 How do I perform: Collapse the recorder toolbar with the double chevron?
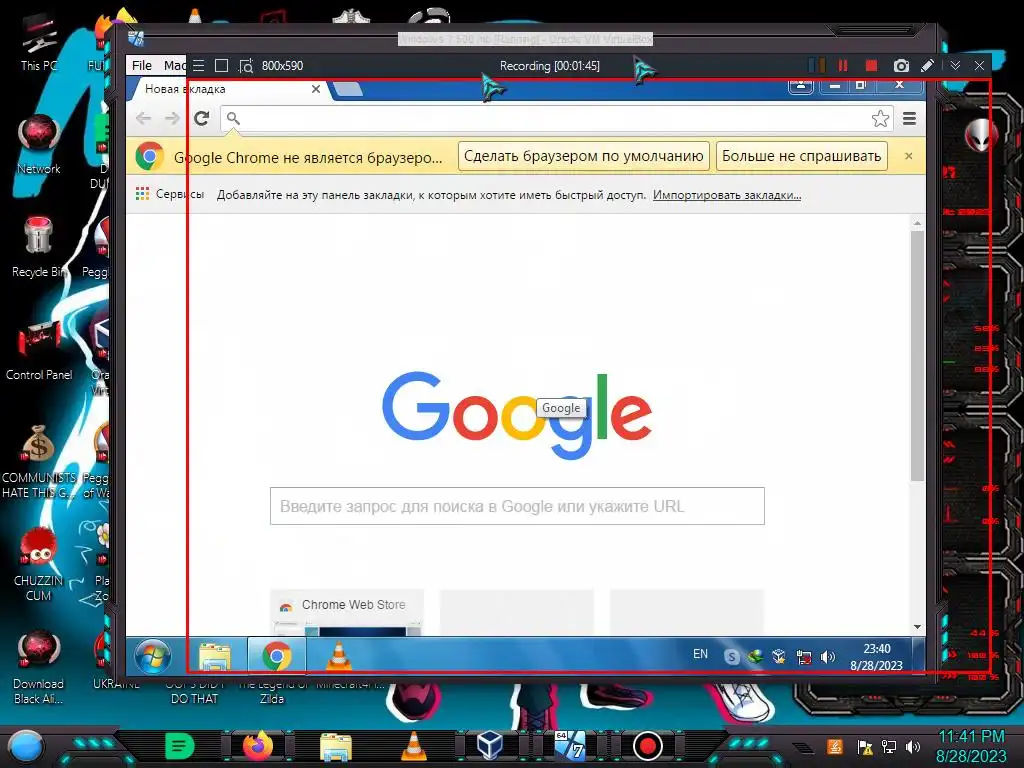click(955, 65)
